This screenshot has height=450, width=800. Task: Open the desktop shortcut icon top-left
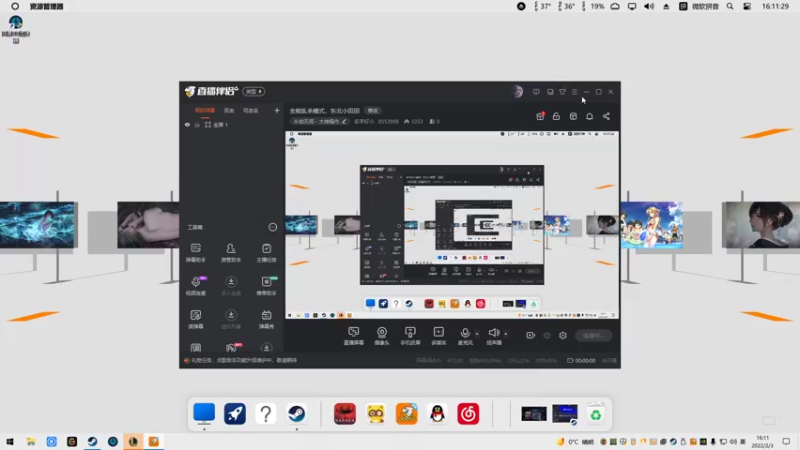pyautogui.click(x=16, y=29)
